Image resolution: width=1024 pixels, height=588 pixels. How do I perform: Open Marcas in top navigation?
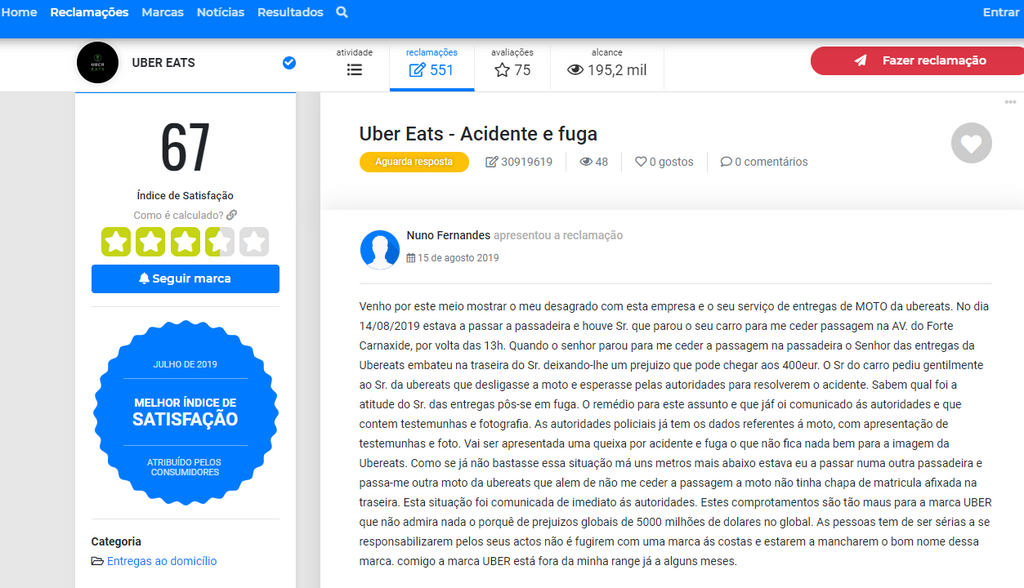pos(163,12)
